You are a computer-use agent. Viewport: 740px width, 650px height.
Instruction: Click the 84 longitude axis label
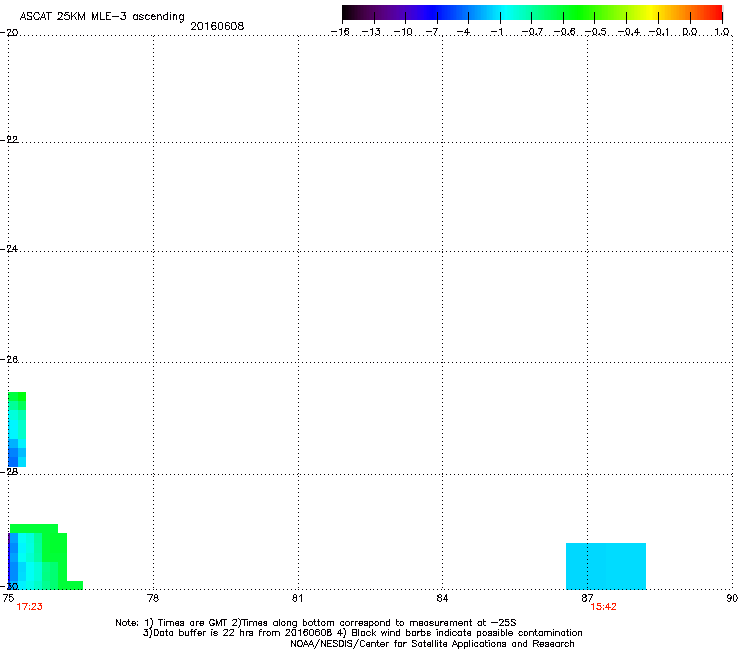(442, 598)
